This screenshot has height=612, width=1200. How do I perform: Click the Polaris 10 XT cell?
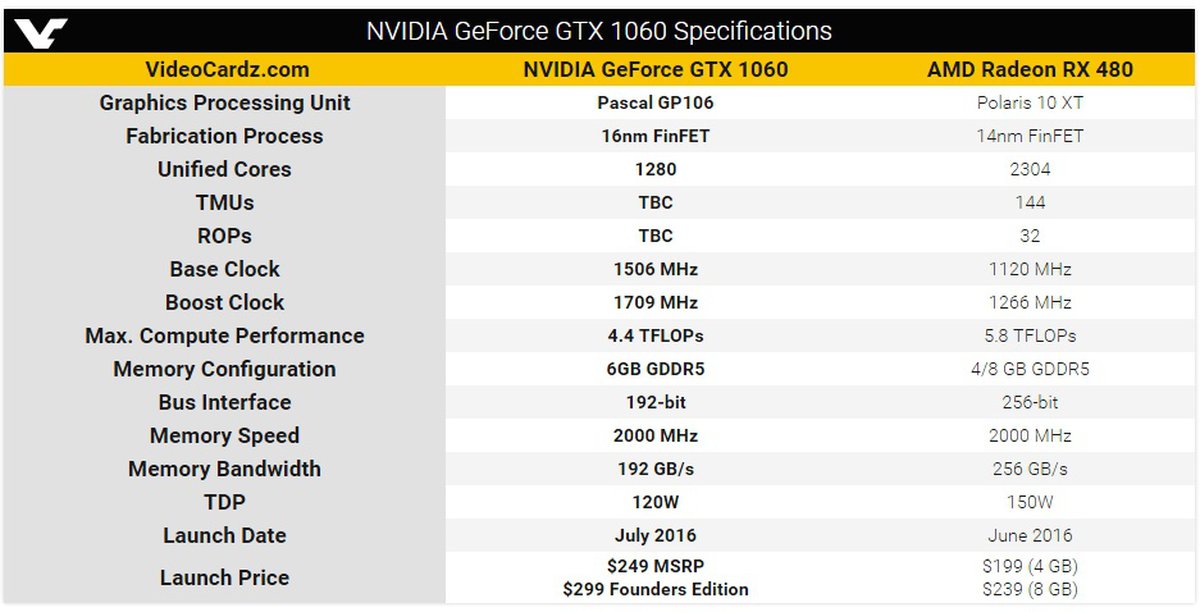[x=1030, y=103]
